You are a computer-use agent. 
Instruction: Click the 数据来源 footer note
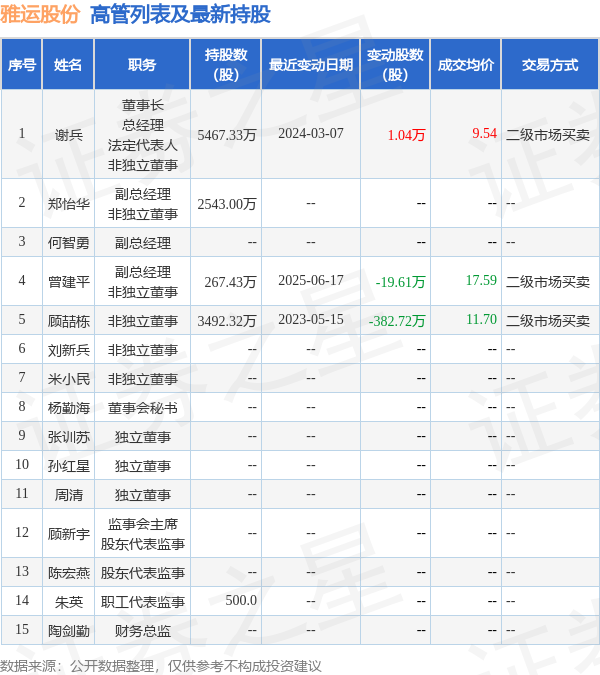click(161, 666)
